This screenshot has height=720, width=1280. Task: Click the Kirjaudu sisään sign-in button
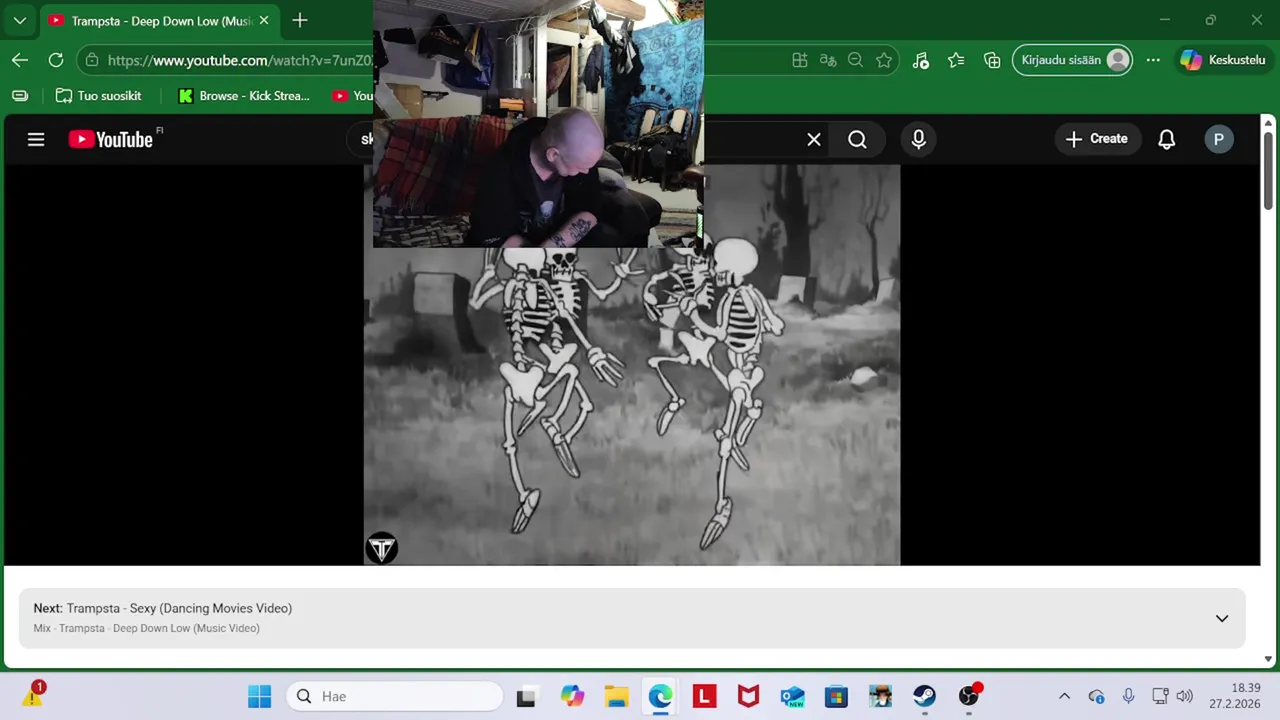pyautogui.click(x=1073, y=60)
